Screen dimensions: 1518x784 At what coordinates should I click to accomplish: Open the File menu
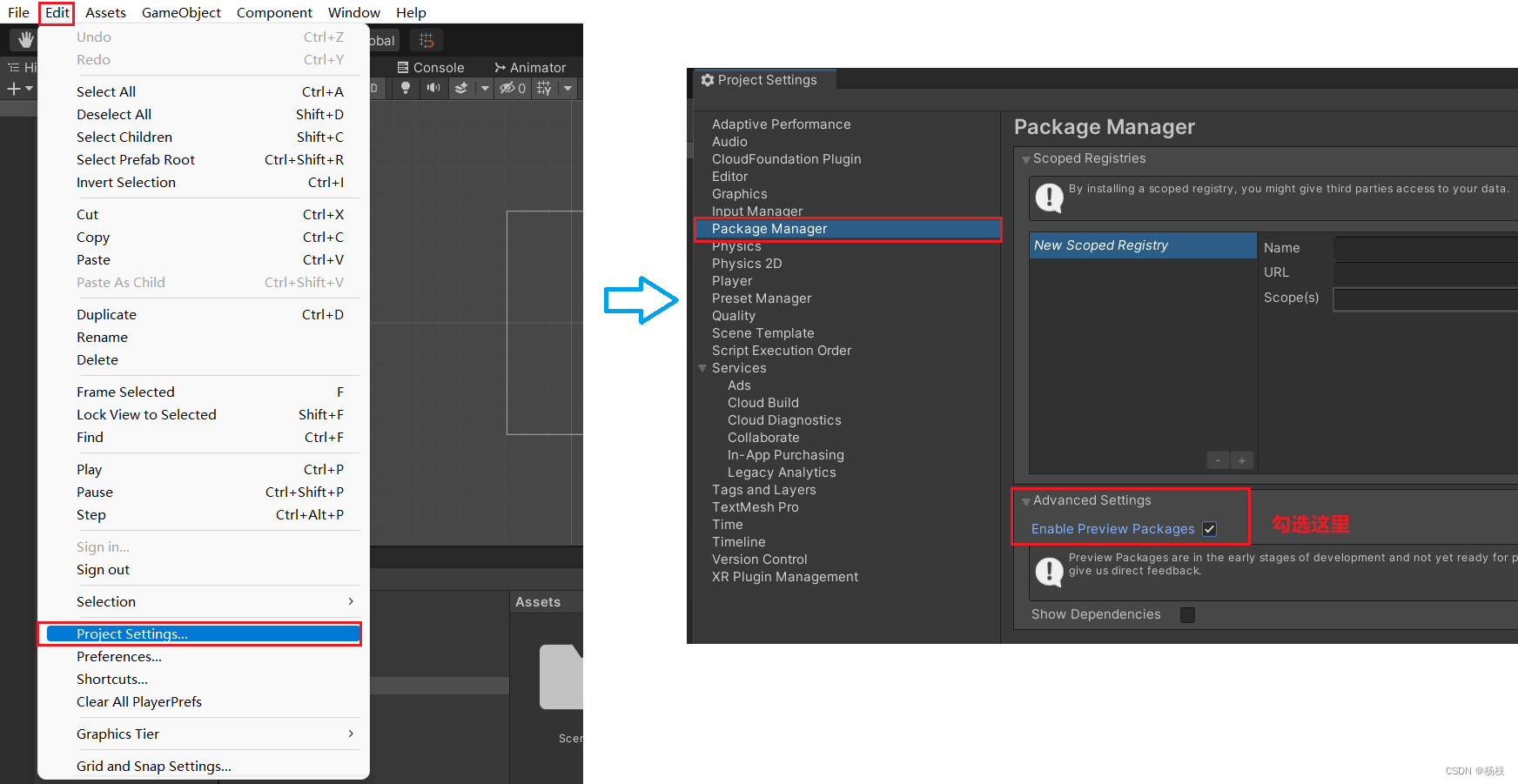18,12
